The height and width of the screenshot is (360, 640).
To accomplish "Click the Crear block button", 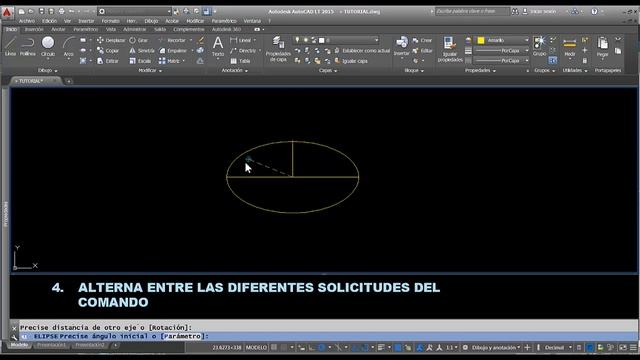I will tap(422, 40).
